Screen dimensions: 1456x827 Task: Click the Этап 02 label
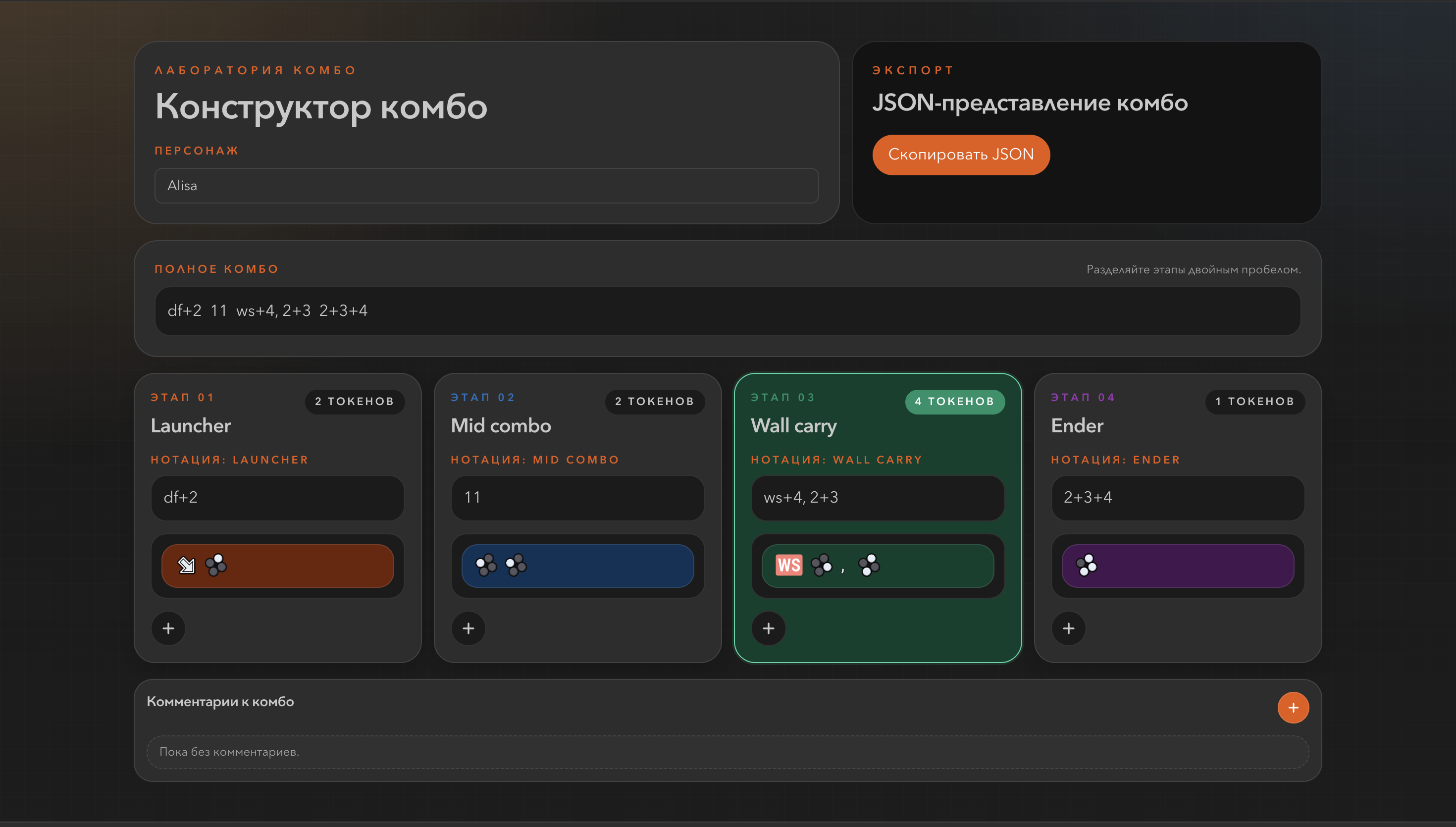pos(483,398)
